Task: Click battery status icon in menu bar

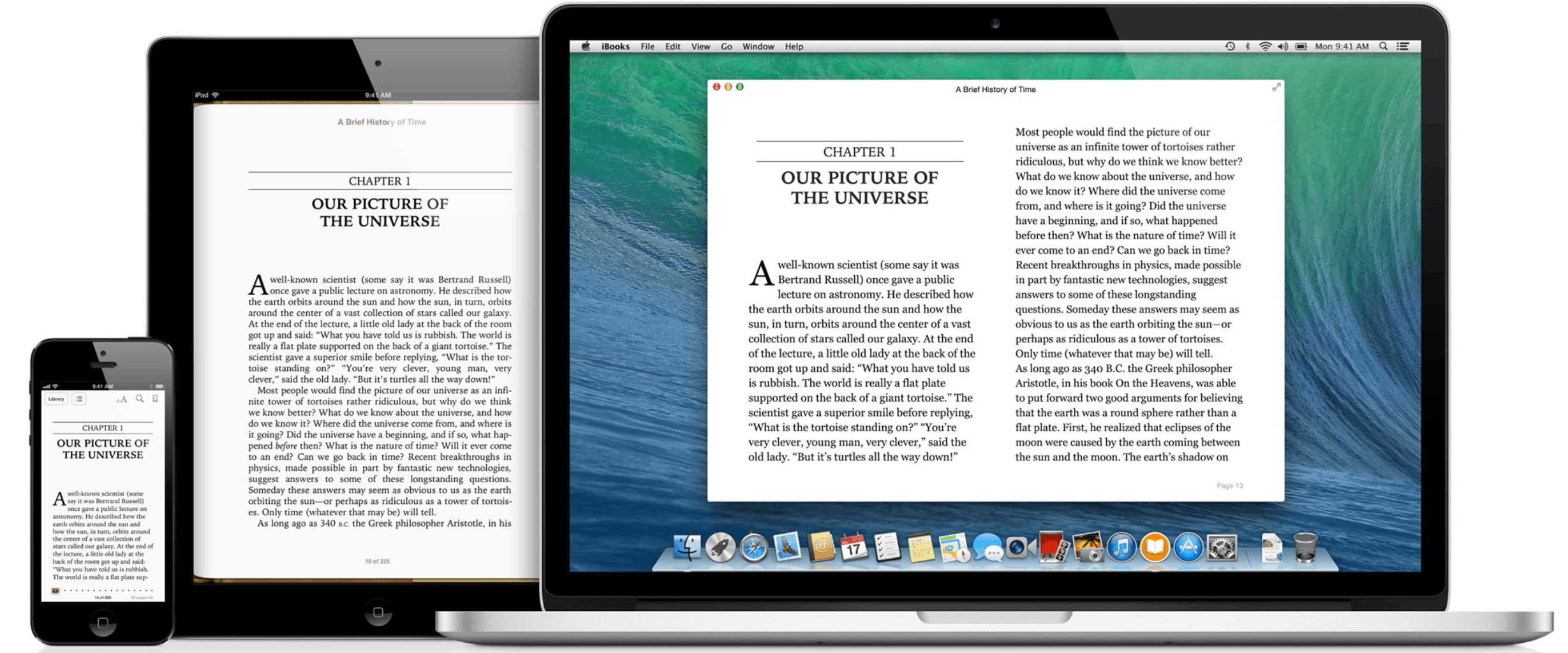Action: pos(1301,47)
